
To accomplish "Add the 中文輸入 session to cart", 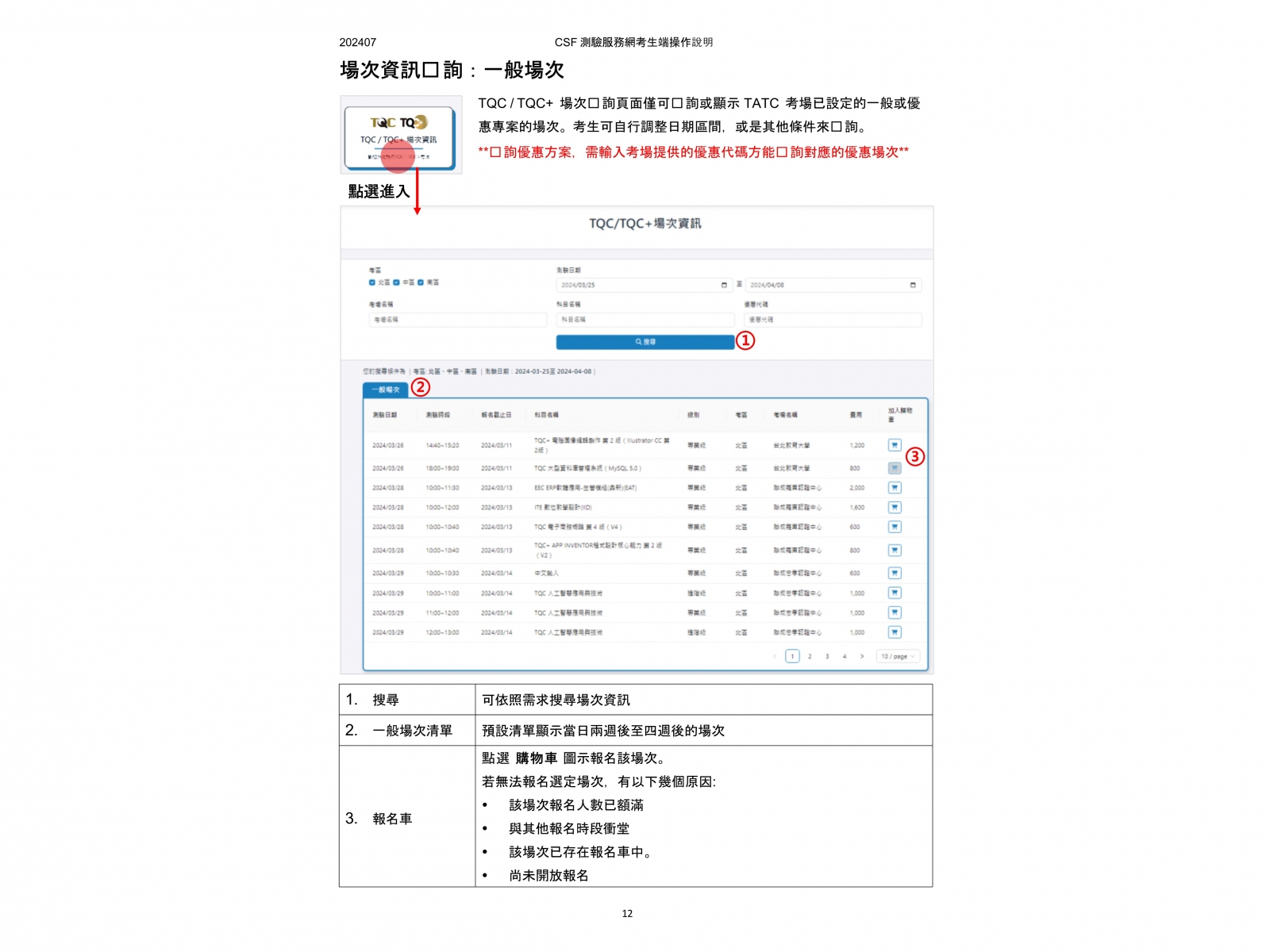I will (895, 573).
